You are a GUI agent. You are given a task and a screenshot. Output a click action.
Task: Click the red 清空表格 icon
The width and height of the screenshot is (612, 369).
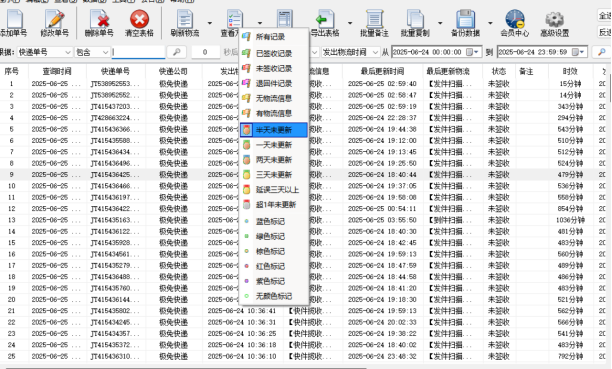[139, 20]
